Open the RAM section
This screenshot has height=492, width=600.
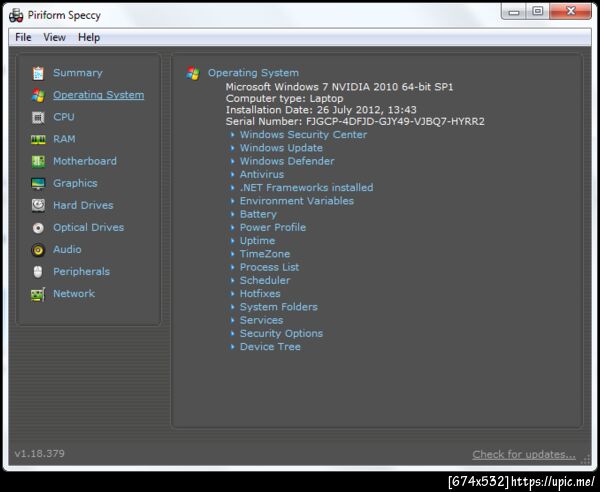pos(64,139)
